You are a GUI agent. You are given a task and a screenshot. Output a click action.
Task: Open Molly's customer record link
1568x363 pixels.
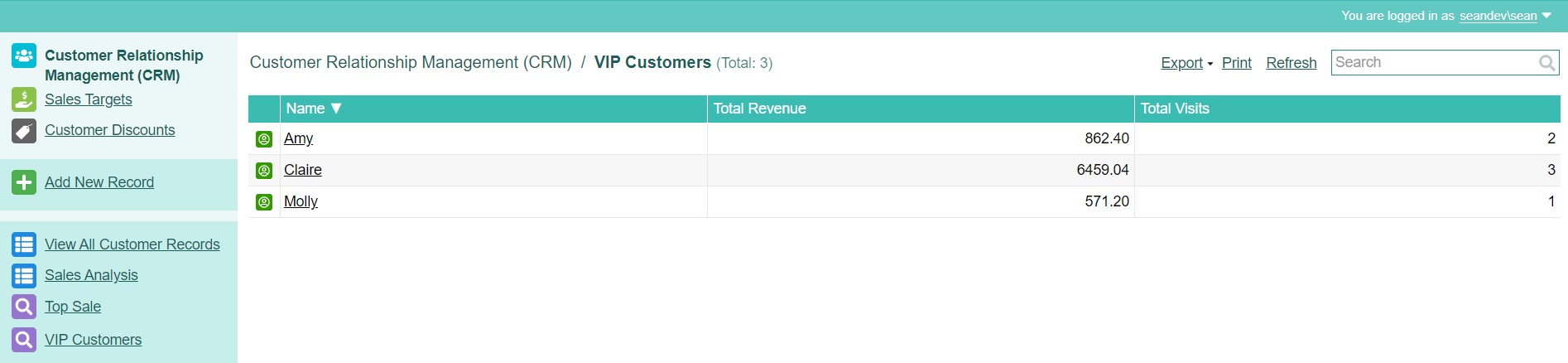301,201
